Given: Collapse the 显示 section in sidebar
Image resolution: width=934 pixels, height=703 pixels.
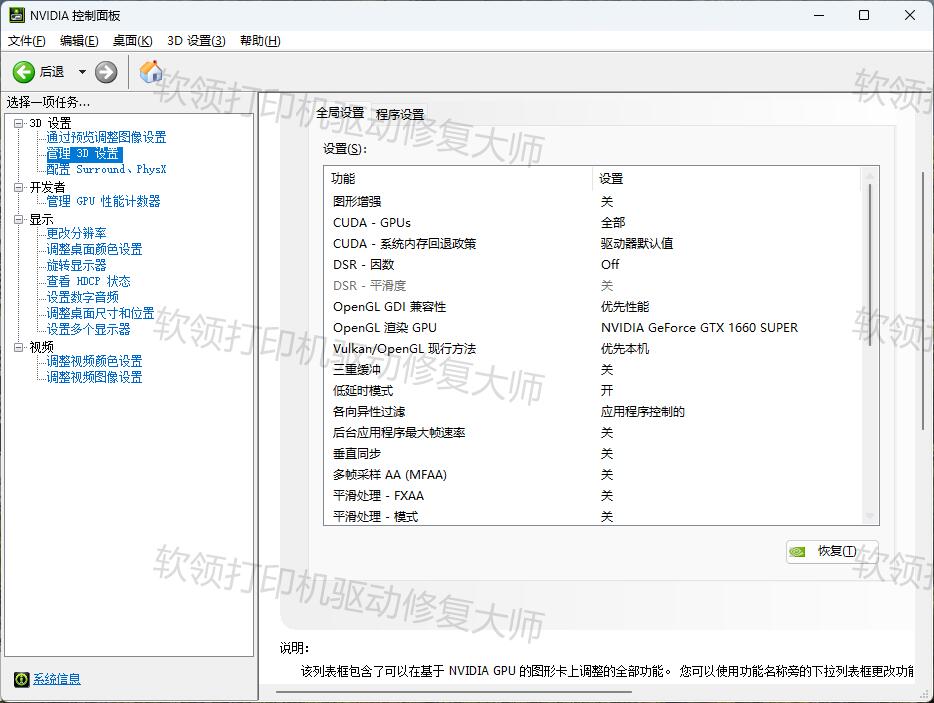Looking at the screenshot, I should 20,218.
